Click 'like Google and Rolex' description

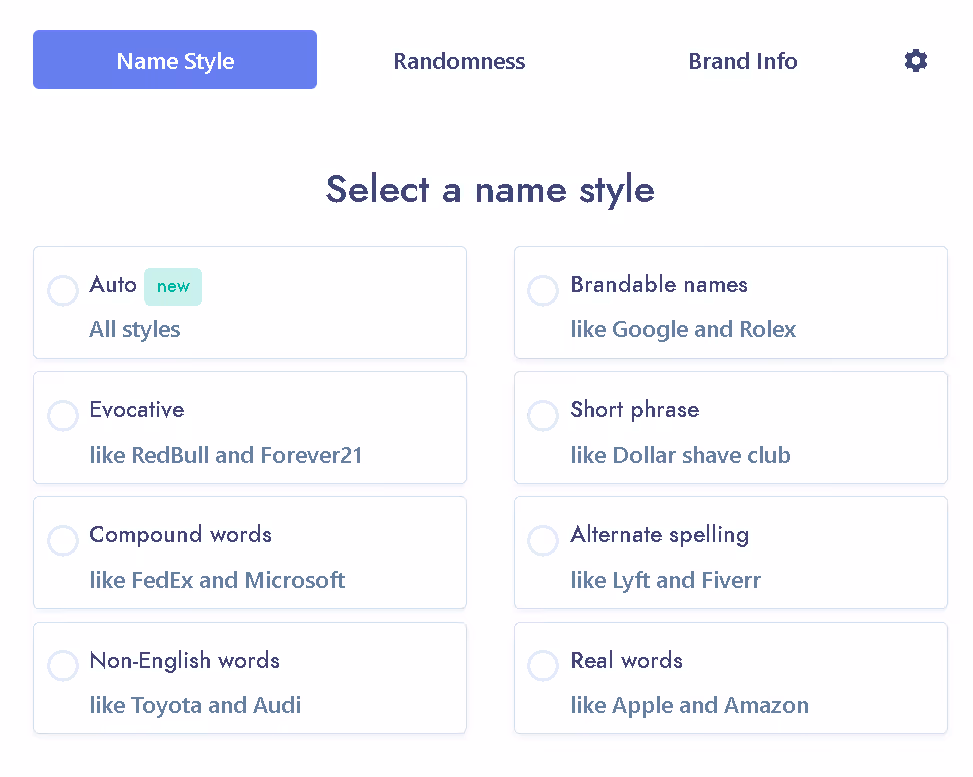tap(683, 330)
